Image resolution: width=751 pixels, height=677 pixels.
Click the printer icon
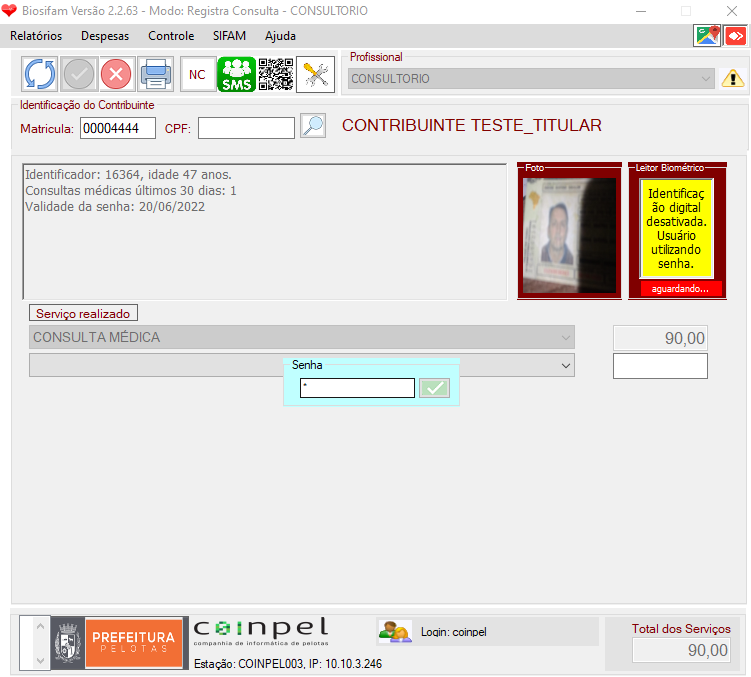pos(156,74)
